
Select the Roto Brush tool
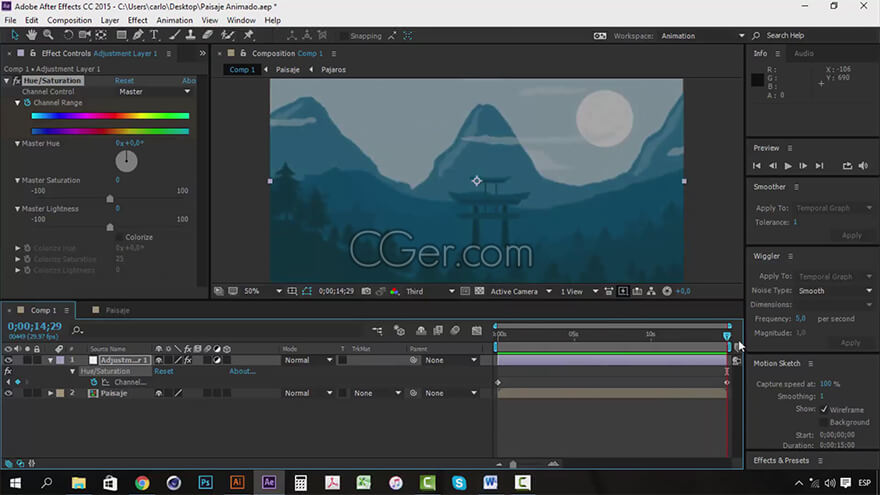pyautogui.click(x=227, y=35)
